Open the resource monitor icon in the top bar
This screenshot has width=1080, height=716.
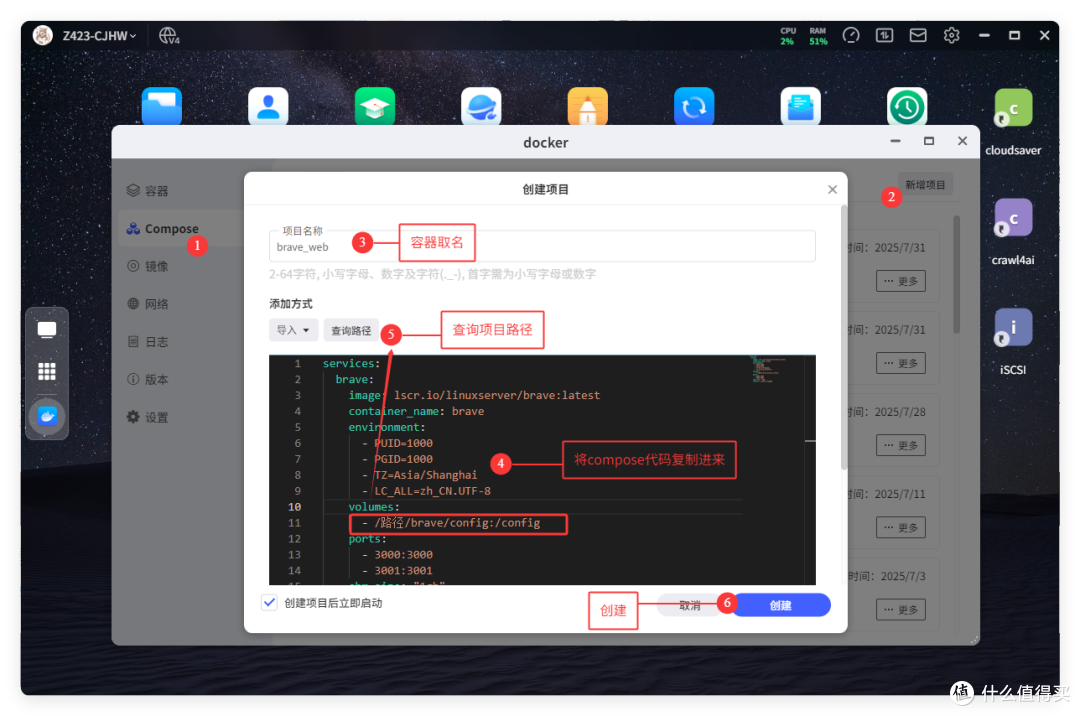tap(884, 35)
